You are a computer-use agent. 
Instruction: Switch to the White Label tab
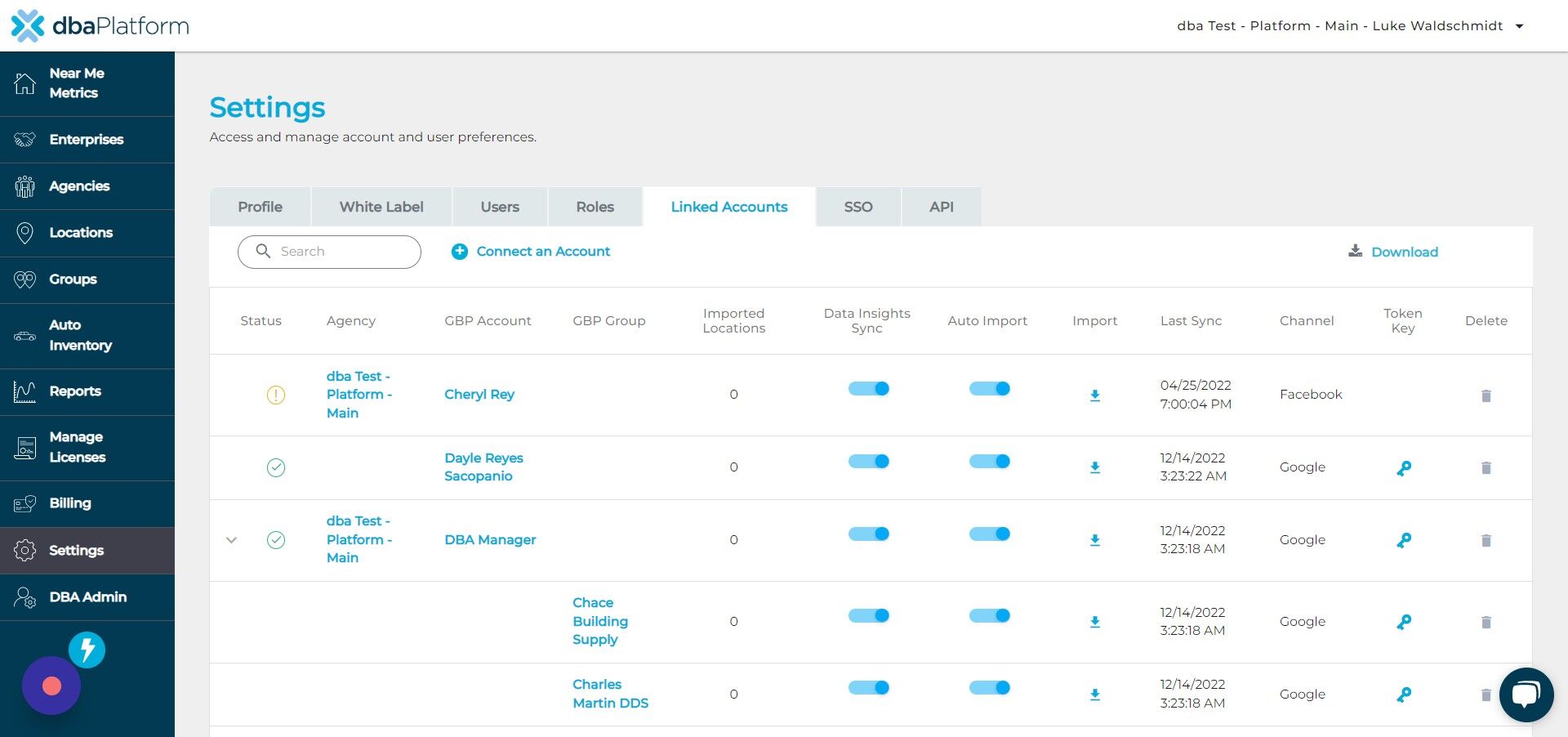click(x=381, y=207)
